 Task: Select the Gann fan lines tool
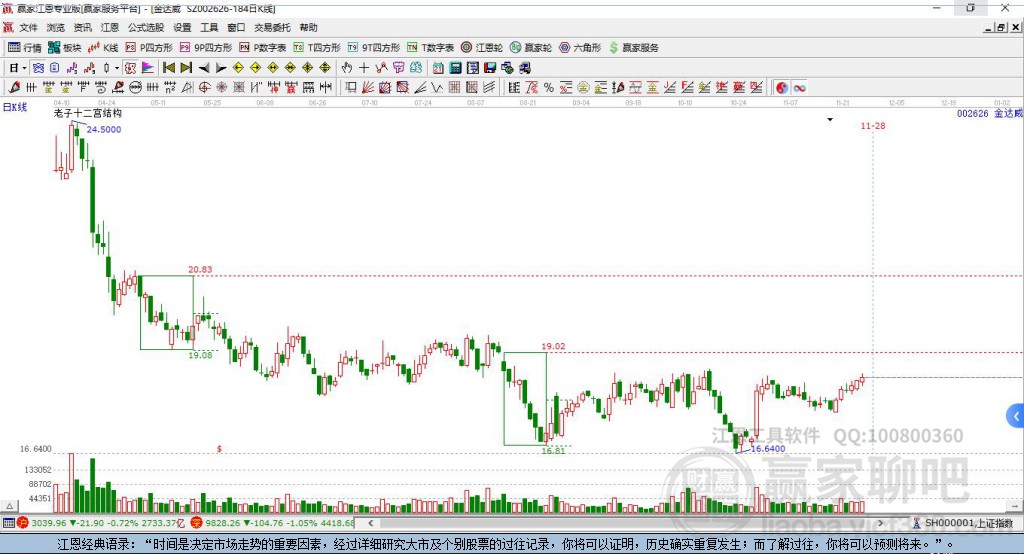pos(368,88)
